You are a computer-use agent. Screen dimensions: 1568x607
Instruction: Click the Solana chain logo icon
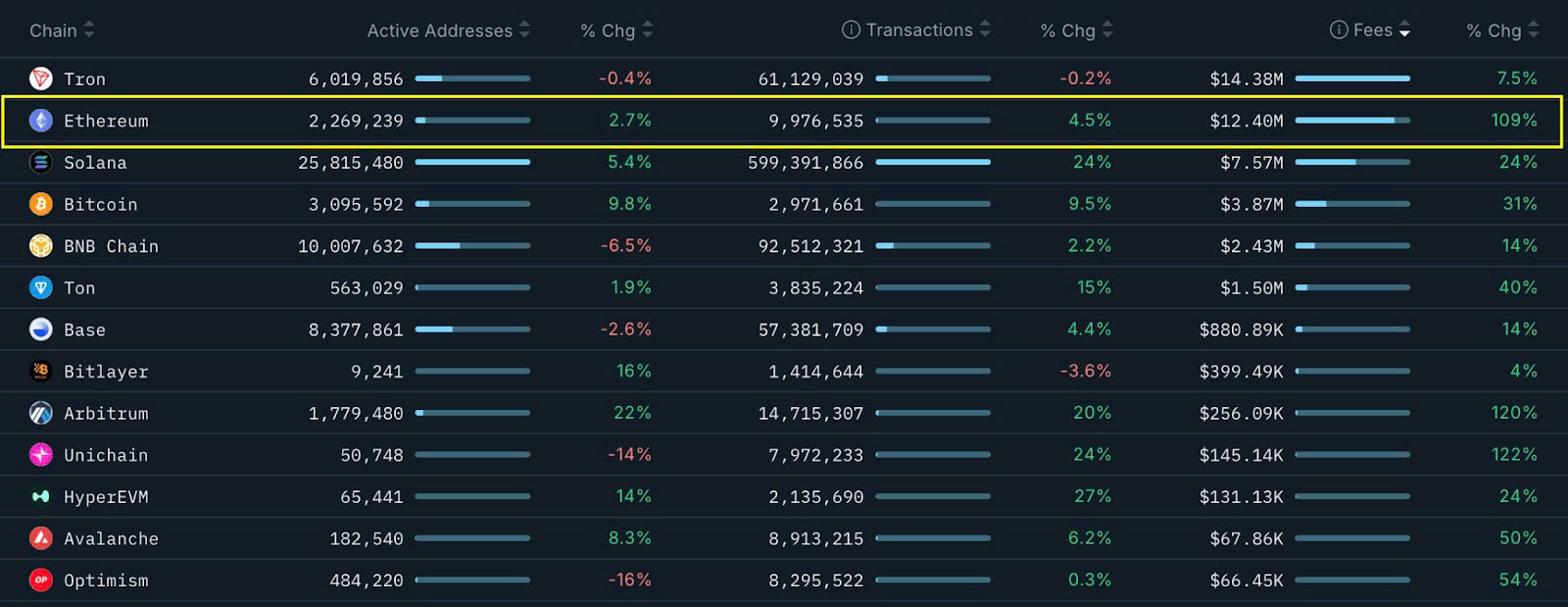point(40,163)
